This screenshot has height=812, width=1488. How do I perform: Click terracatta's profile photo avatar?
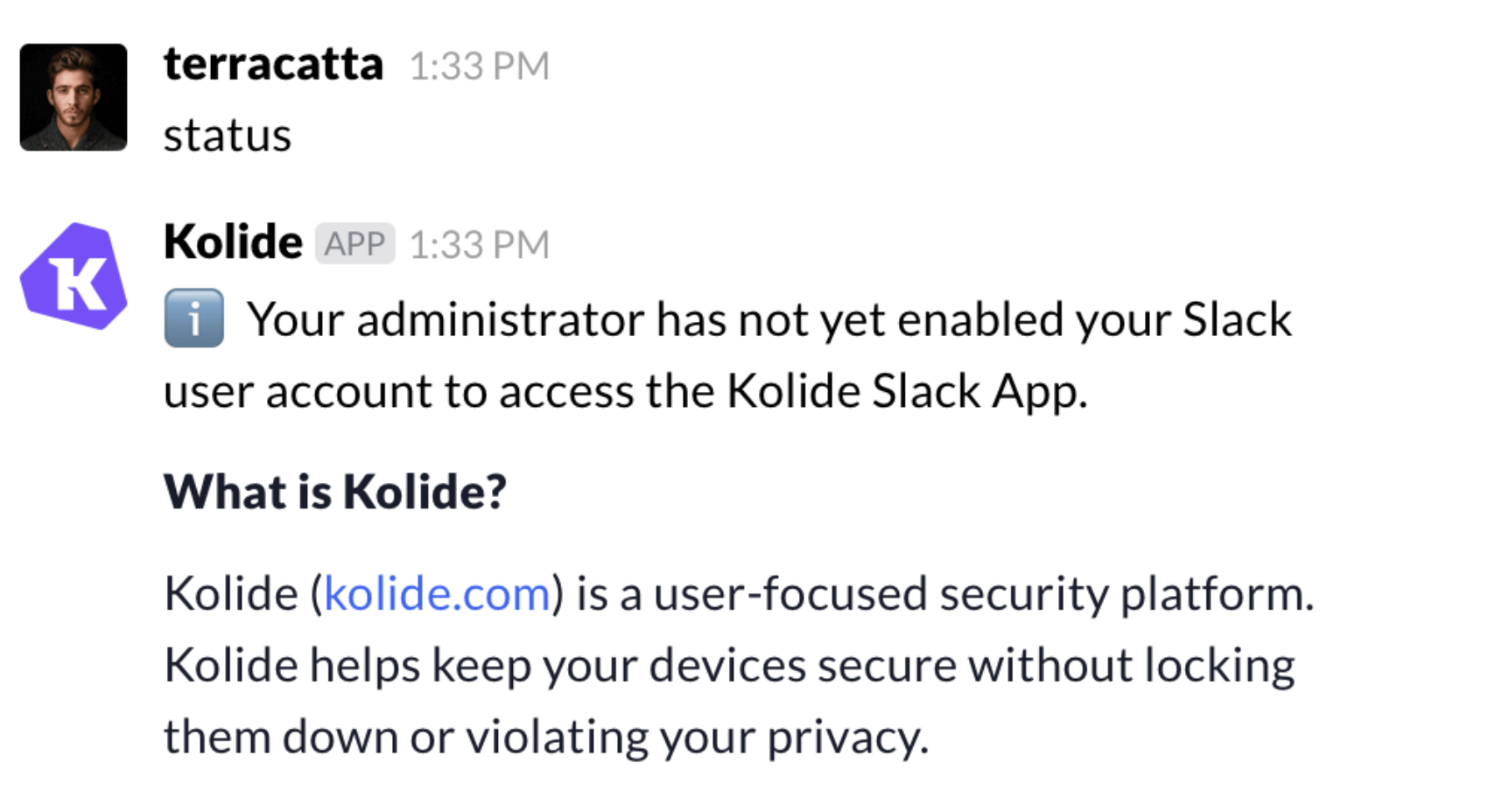tap(74, 97)
